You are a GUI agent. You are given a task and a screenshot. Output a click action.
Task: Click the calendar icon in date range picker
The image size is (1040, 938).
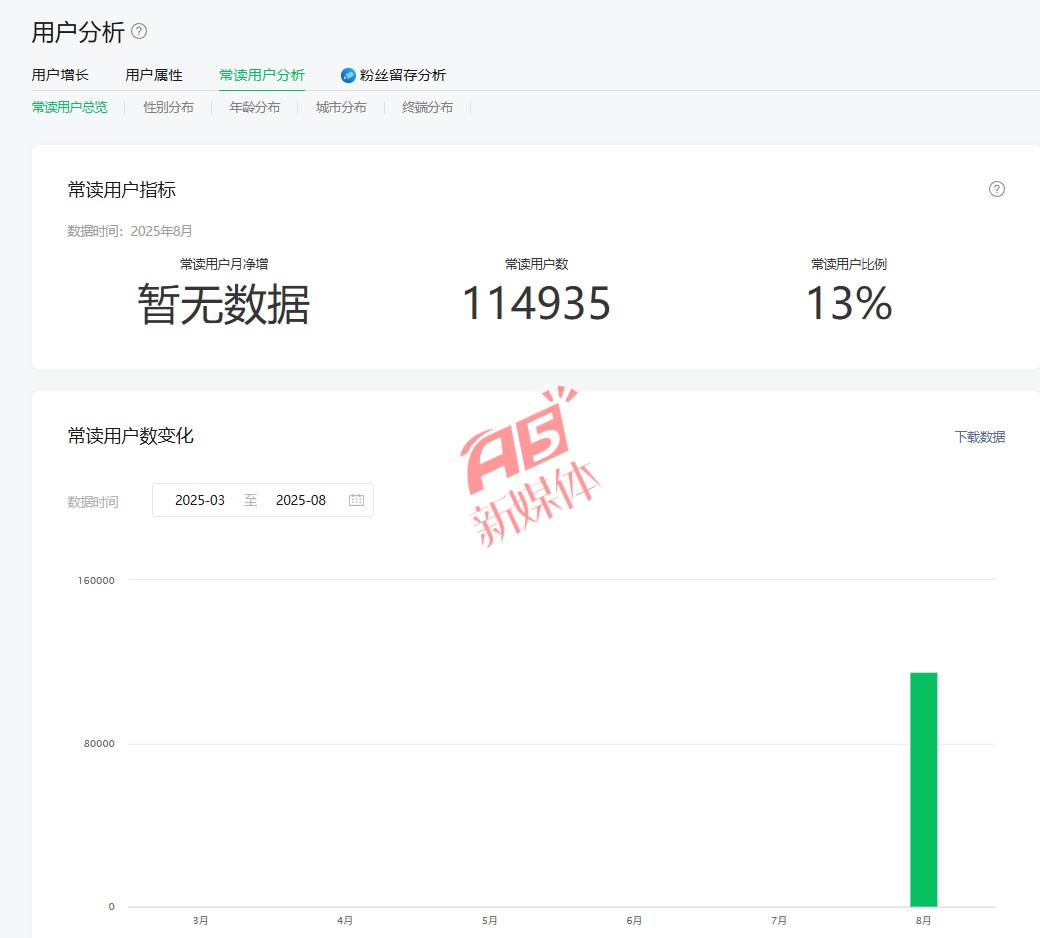coord(356,500)
